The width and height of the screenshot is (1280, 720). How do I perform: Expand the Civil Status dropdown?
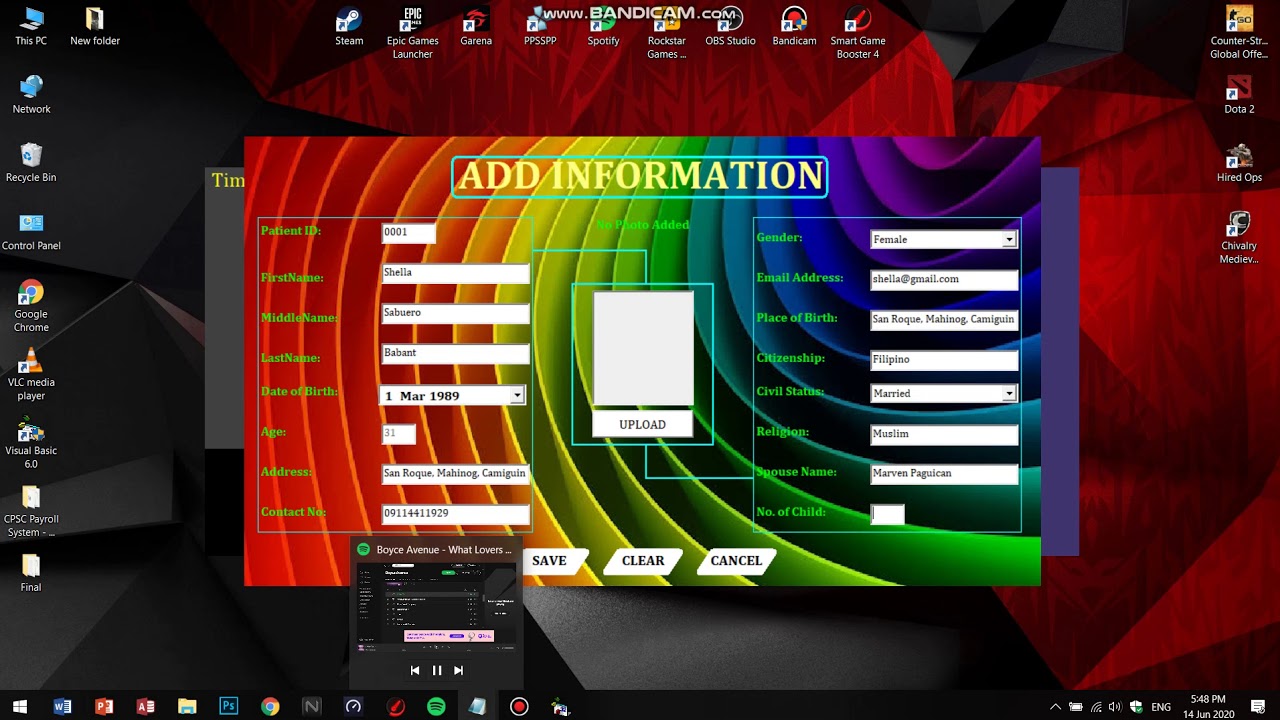click(1009, 393)
